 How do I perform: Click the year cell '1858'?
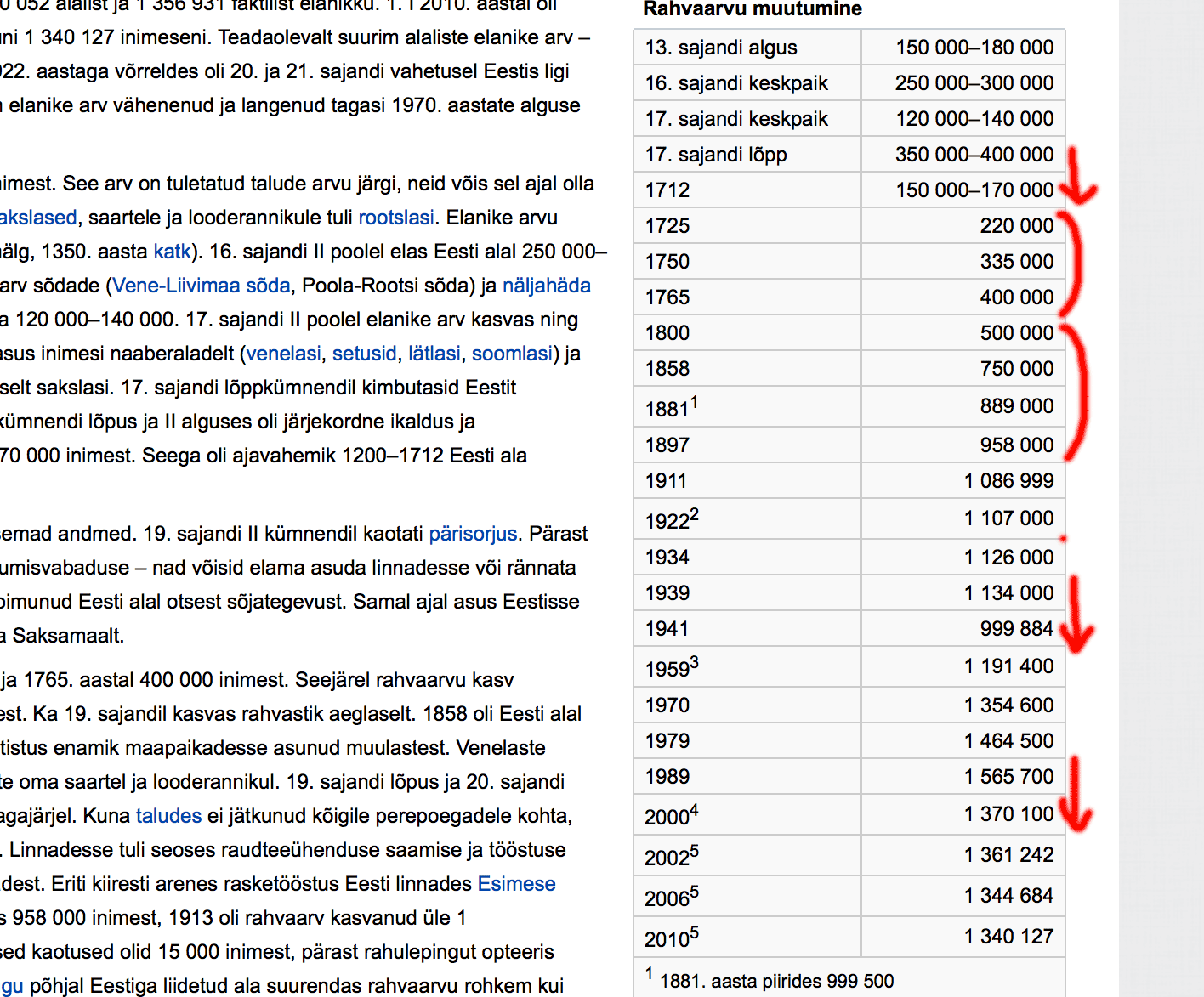[x=667, y=369]
